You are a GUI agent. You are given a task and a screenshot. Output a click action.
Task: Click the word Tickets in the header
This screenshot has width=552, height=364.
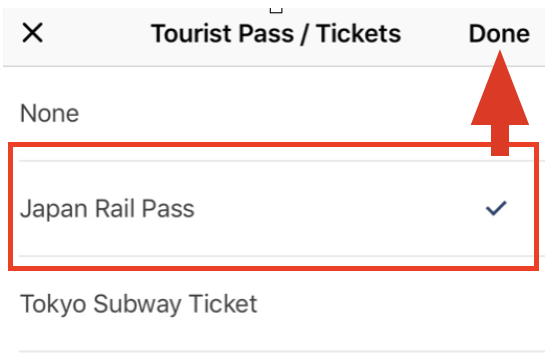(x=358, y=34)
